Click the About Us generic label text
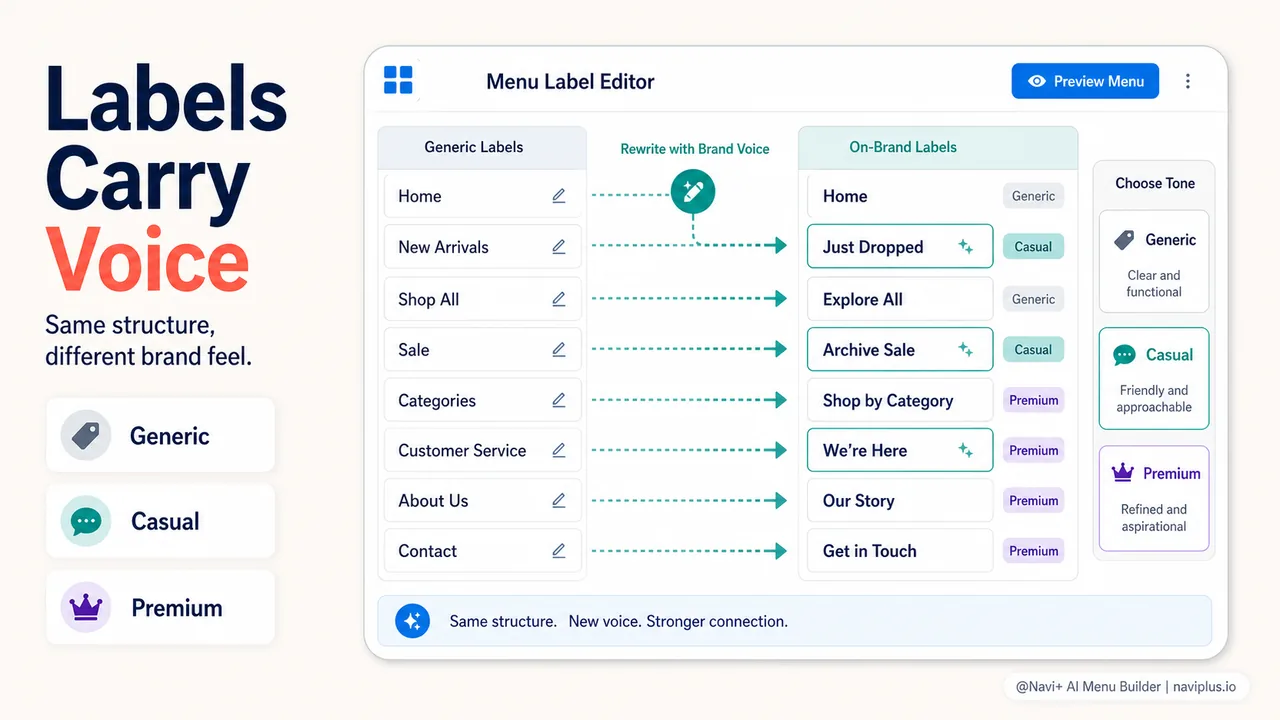The height and width of the screenshot is (720, 1280). click(433, 500)
